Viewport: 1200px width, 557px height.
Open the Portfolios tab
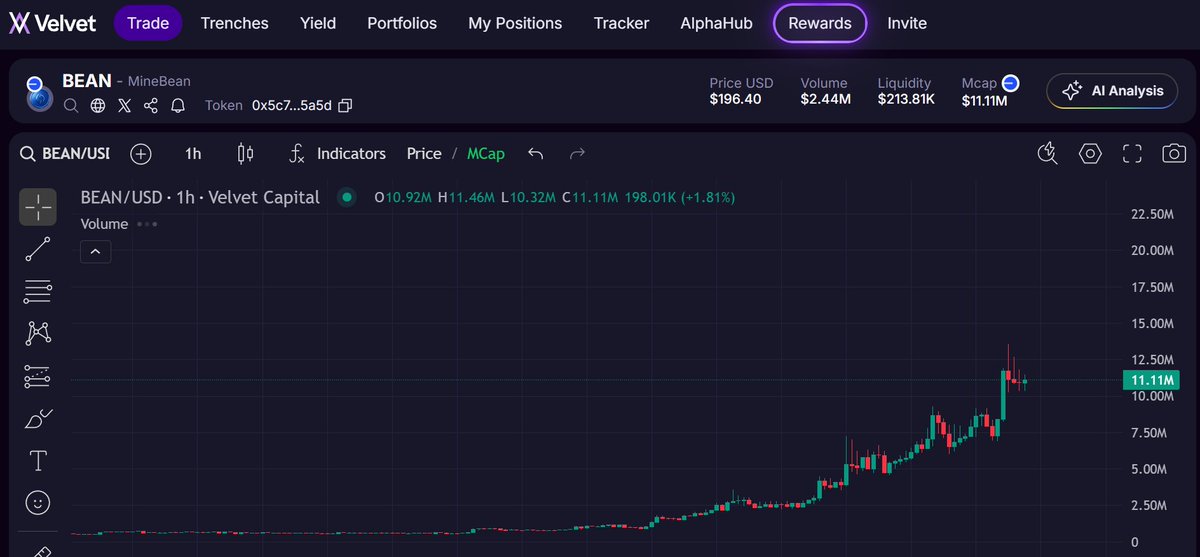click(x=402, y=23)
